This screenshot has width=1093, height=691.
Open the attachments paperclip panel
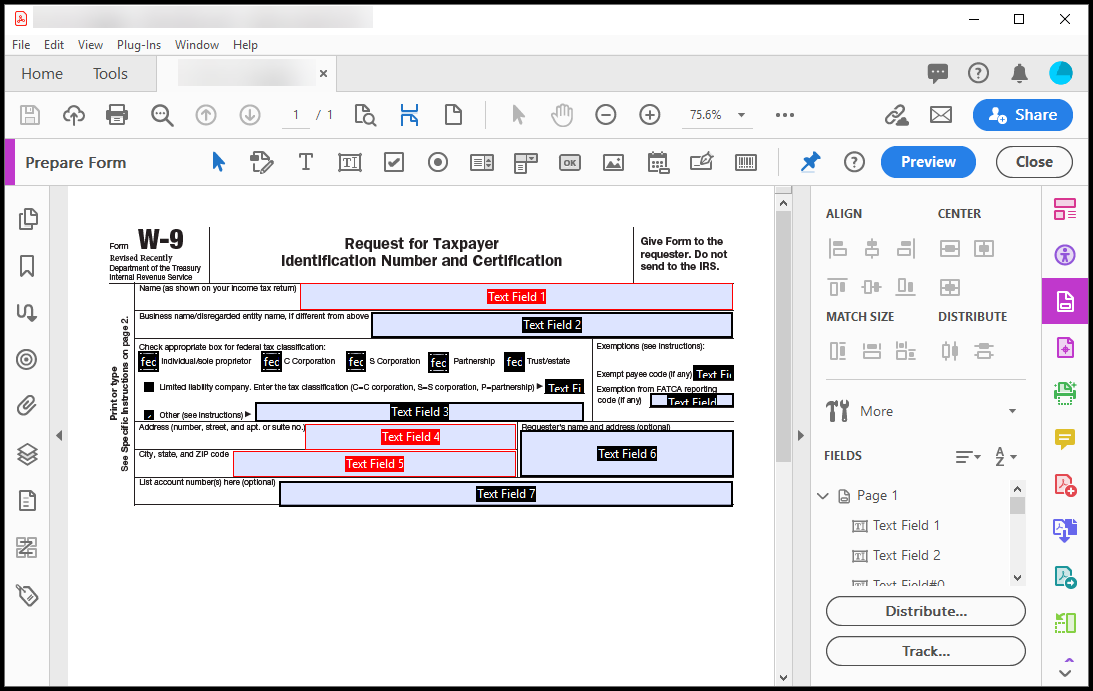27,406
